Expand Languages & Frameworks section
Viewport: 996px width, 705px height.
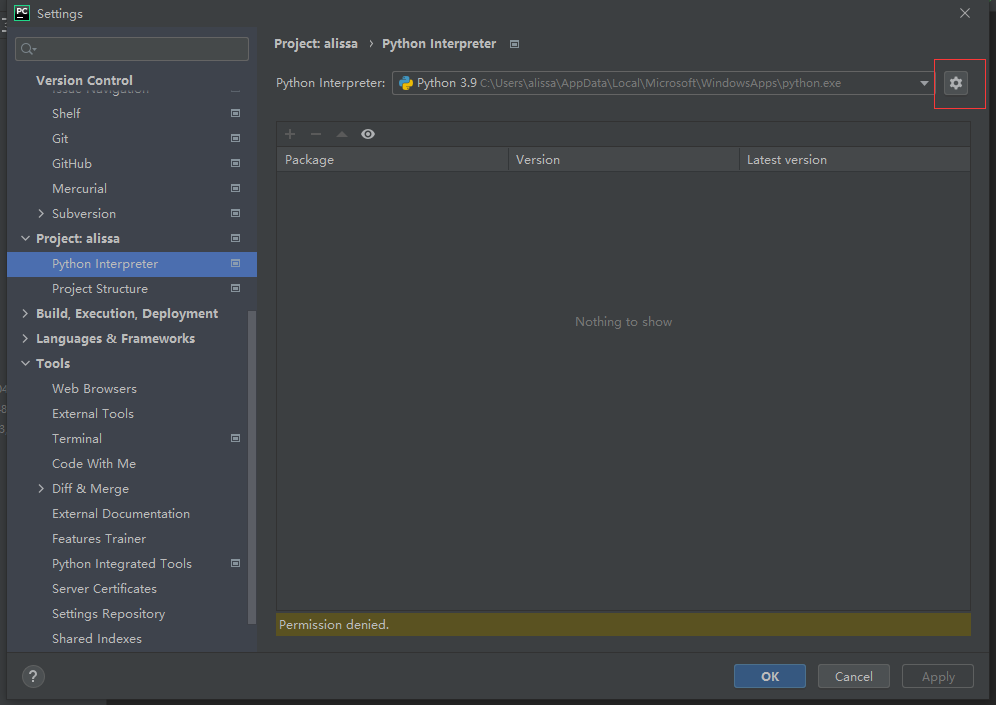coord(25,339)
